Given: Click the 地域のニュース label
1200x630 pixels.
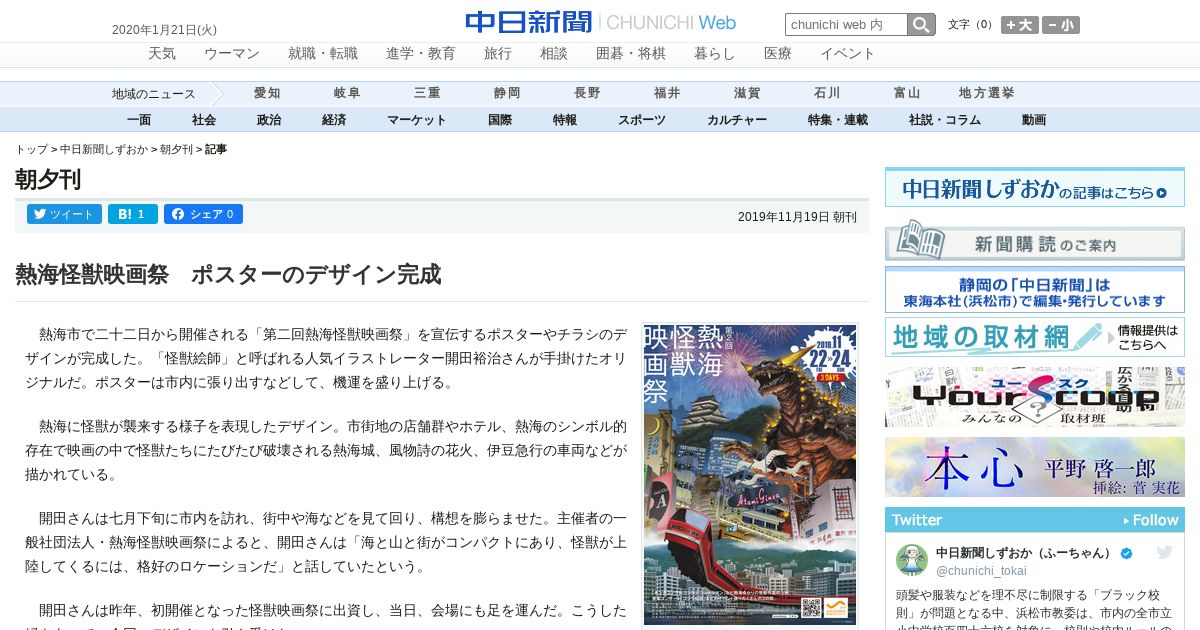Looking at the screenshot, I should [x=153, y=94].
